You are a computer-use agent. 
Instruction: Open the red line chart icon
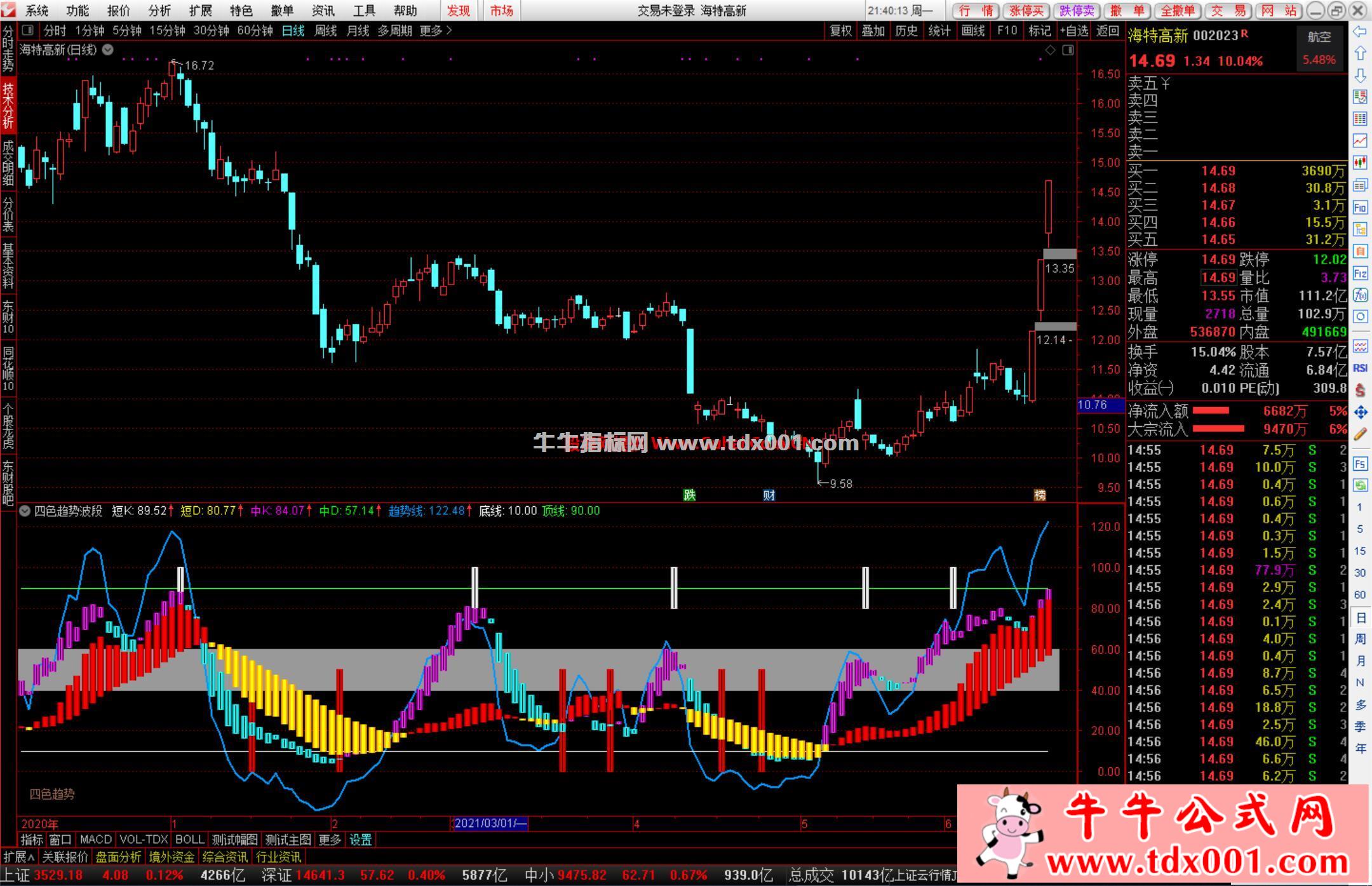(1360, 140)
